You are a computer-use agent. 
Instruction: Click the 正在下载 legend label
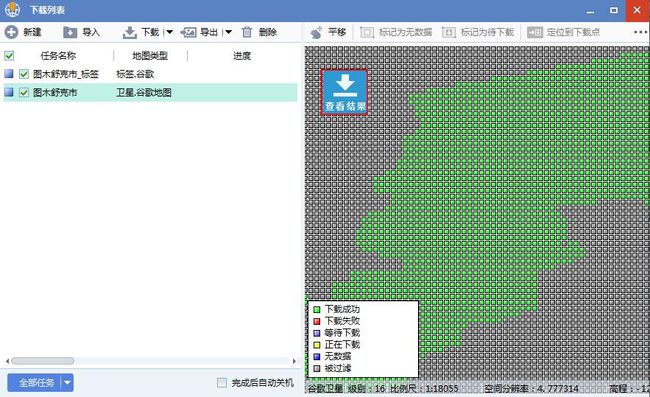click(x=342, y=344)
